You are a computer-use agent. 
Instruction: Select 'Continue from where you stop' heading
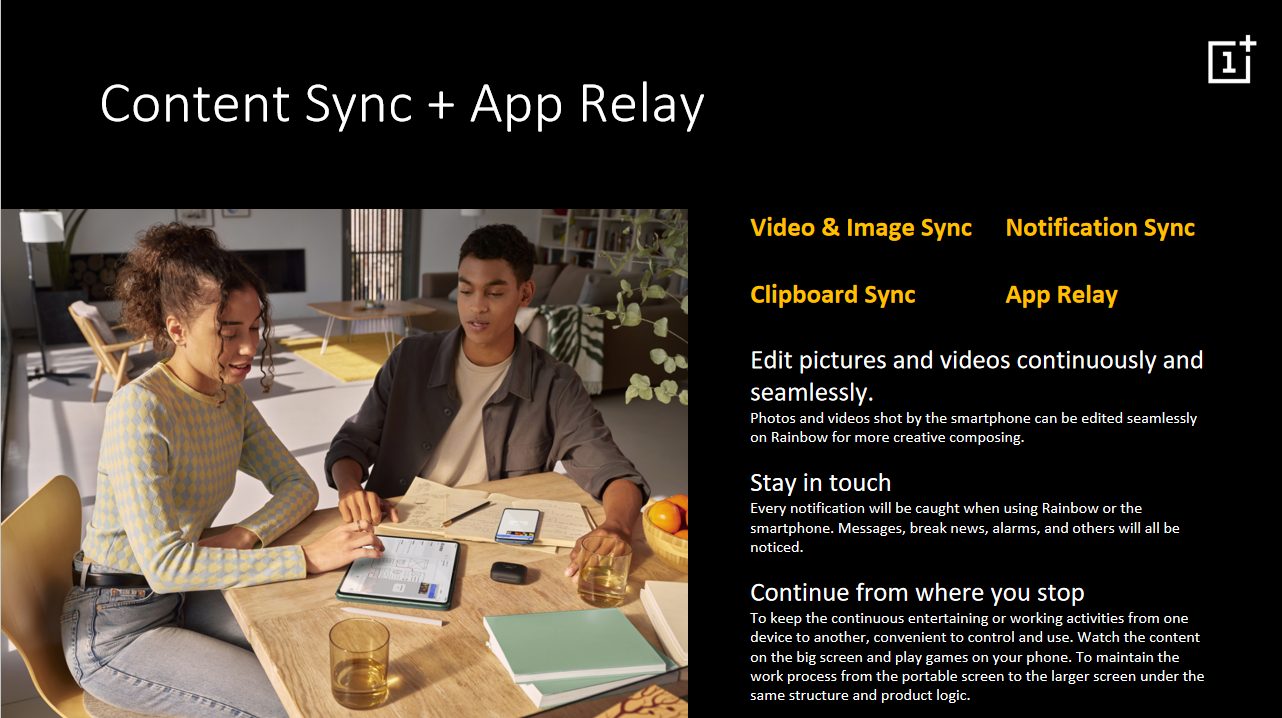point(917,592)
